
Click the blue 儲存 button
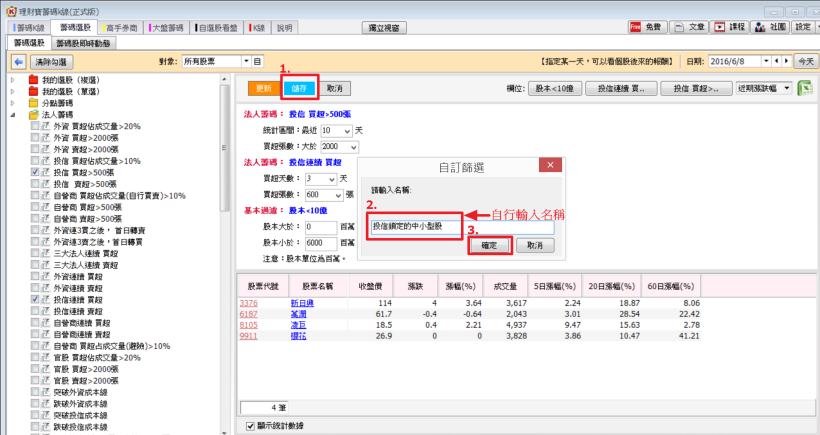pos(299,88)
